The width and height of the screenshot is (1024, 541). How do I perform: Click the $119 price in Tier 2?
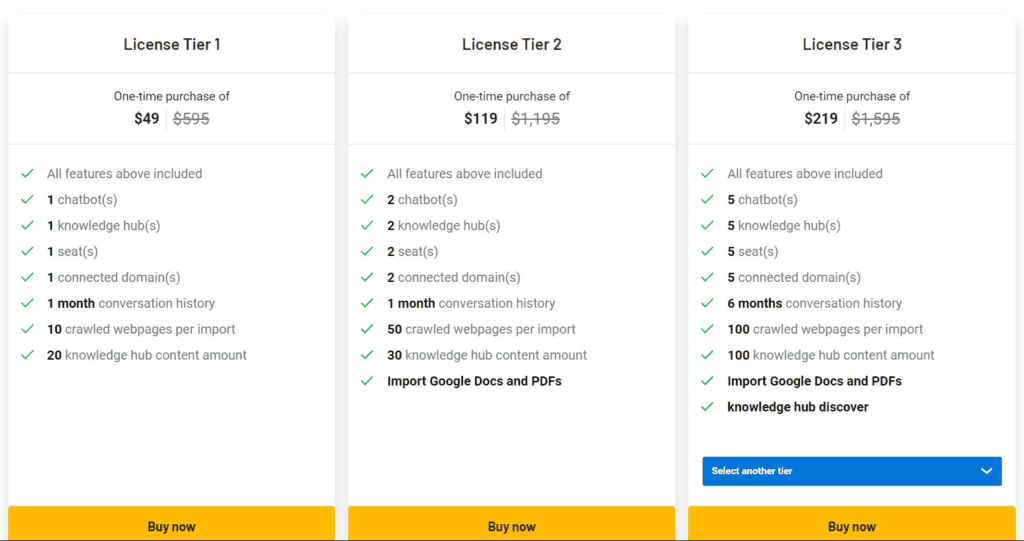click(x=481, y=119)
